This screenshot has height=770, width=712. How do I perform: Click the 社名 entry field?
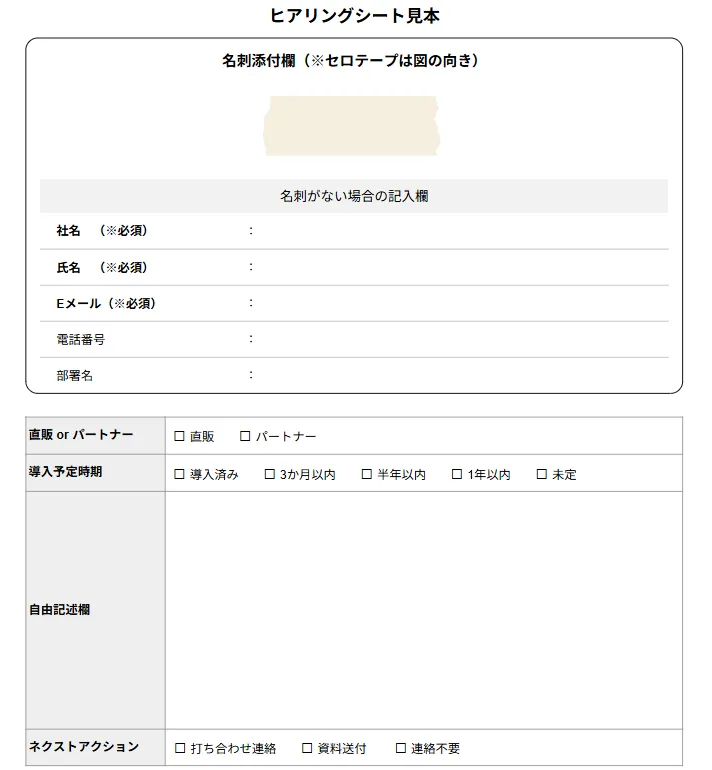460,231
